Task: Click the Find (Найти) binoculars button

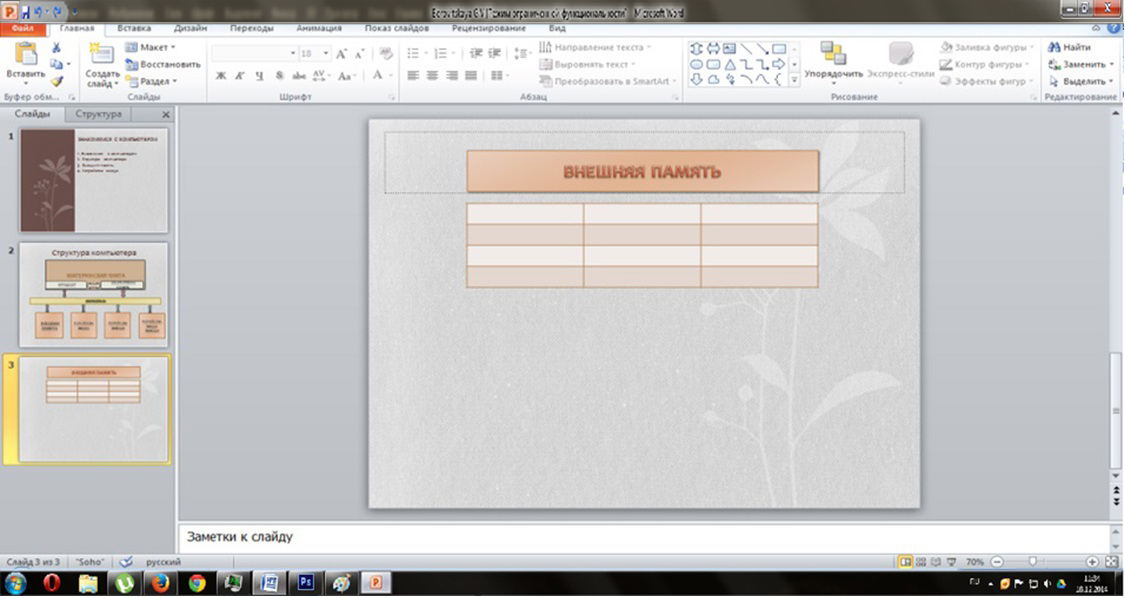Action: [x=1068, y=47]
